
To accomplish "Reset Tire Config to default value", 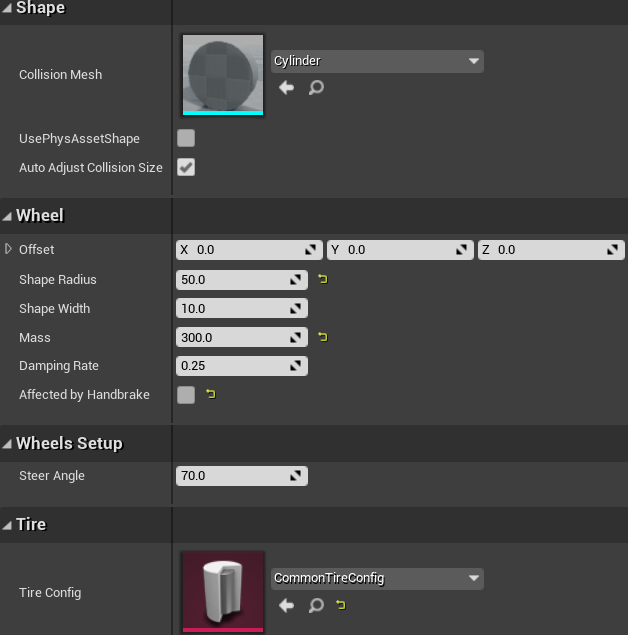I will click(x=341, y=605).
